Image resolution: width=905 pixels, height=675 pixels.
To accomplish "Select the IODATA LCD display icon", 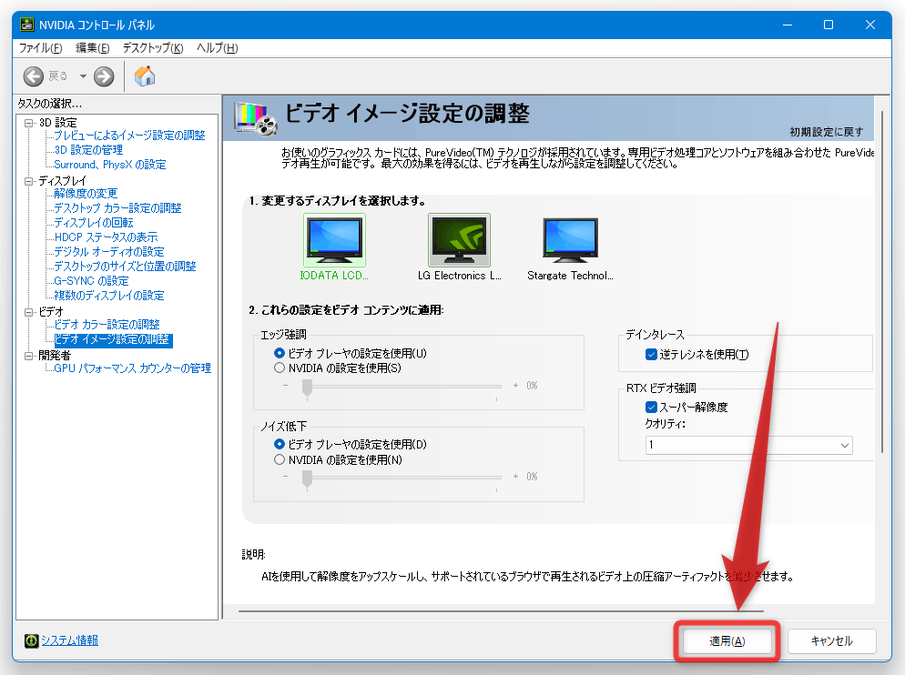I will click(334, 239).
